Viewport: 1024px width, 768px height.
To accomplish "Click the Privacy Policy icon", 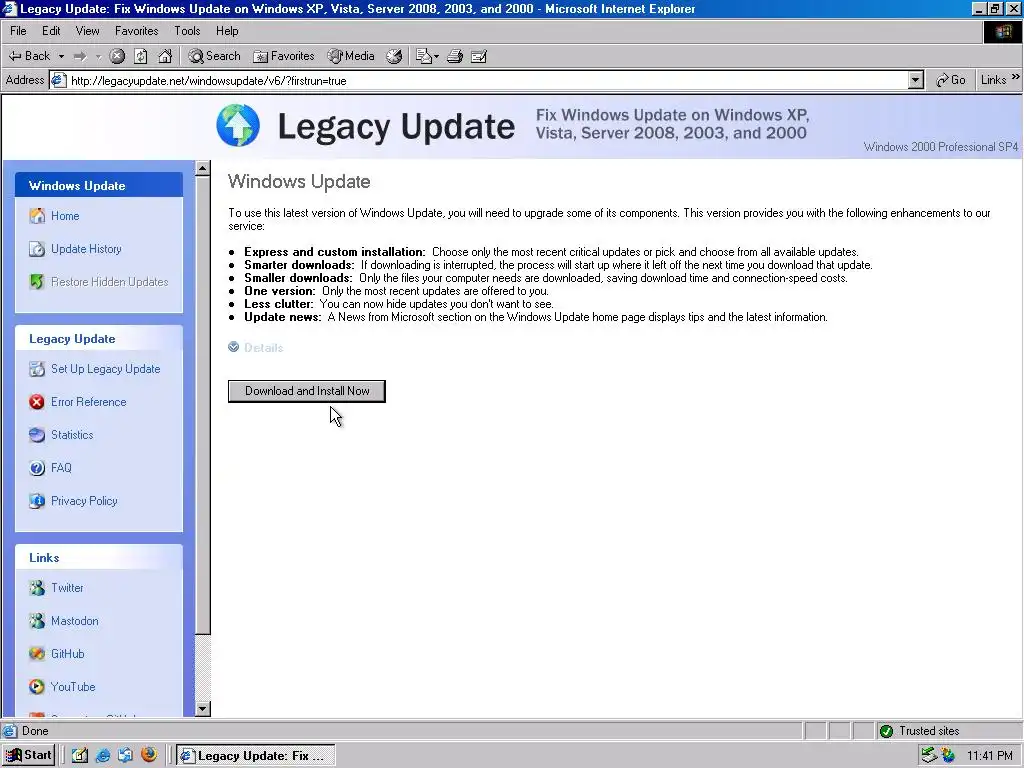I will pyautogui.click(x=37, y=501).
